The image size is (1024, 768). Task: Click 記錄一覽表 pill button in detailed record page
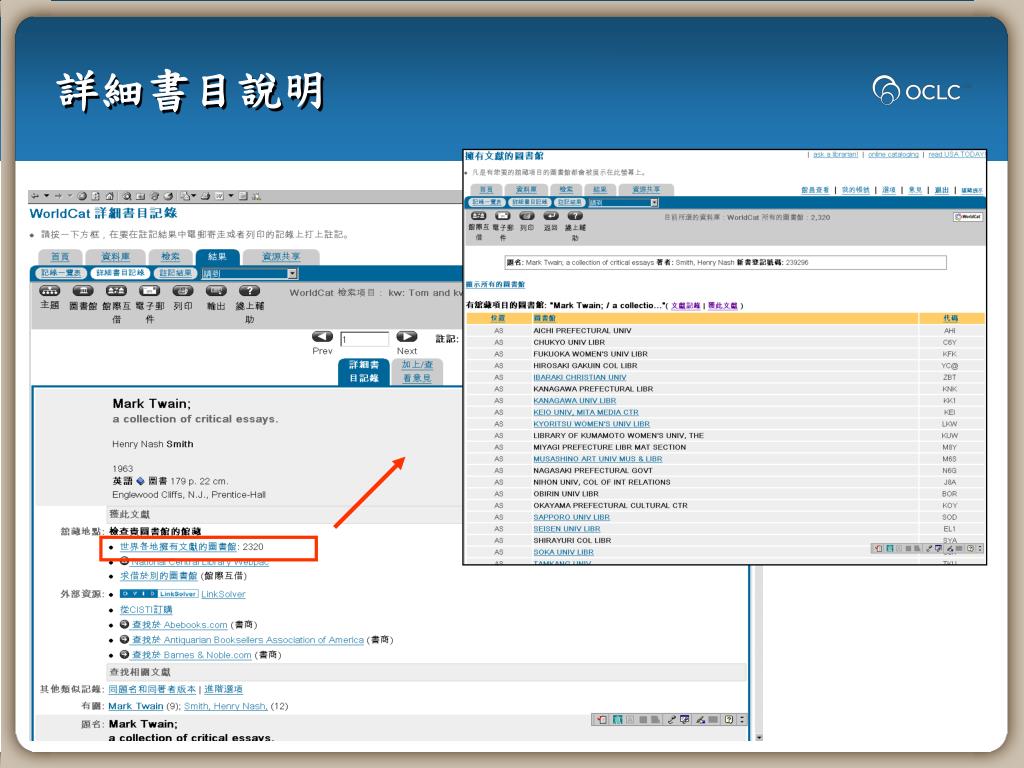61,273
